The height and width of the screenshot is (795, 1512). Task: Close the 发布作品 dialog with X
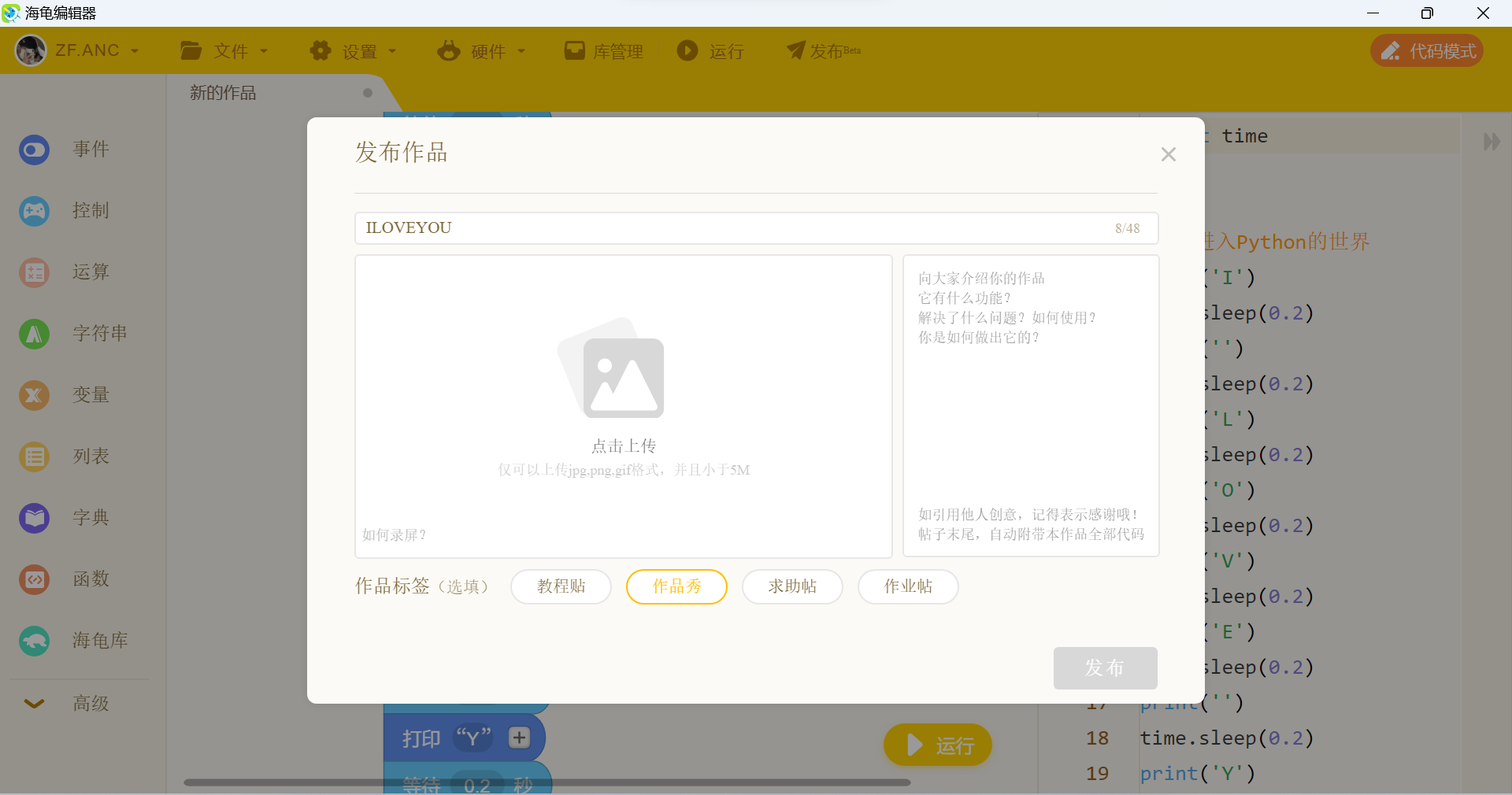pyautogui.click(x=1169, y=154)
